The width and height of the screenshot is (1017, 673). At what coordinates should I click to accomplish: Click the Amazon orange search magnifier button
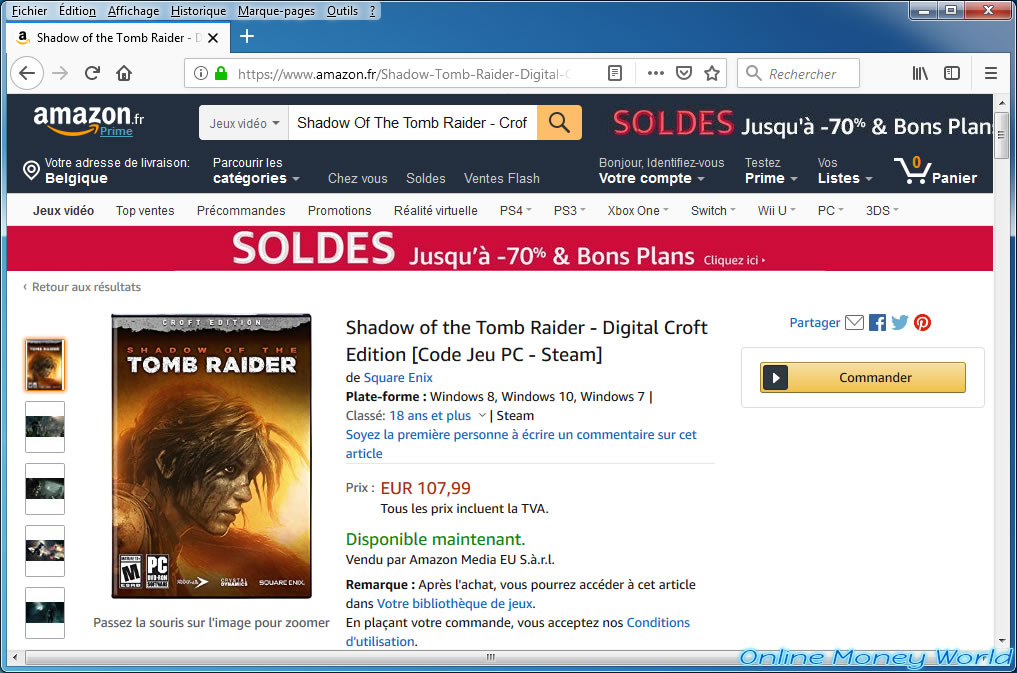[x=559, y=123]
